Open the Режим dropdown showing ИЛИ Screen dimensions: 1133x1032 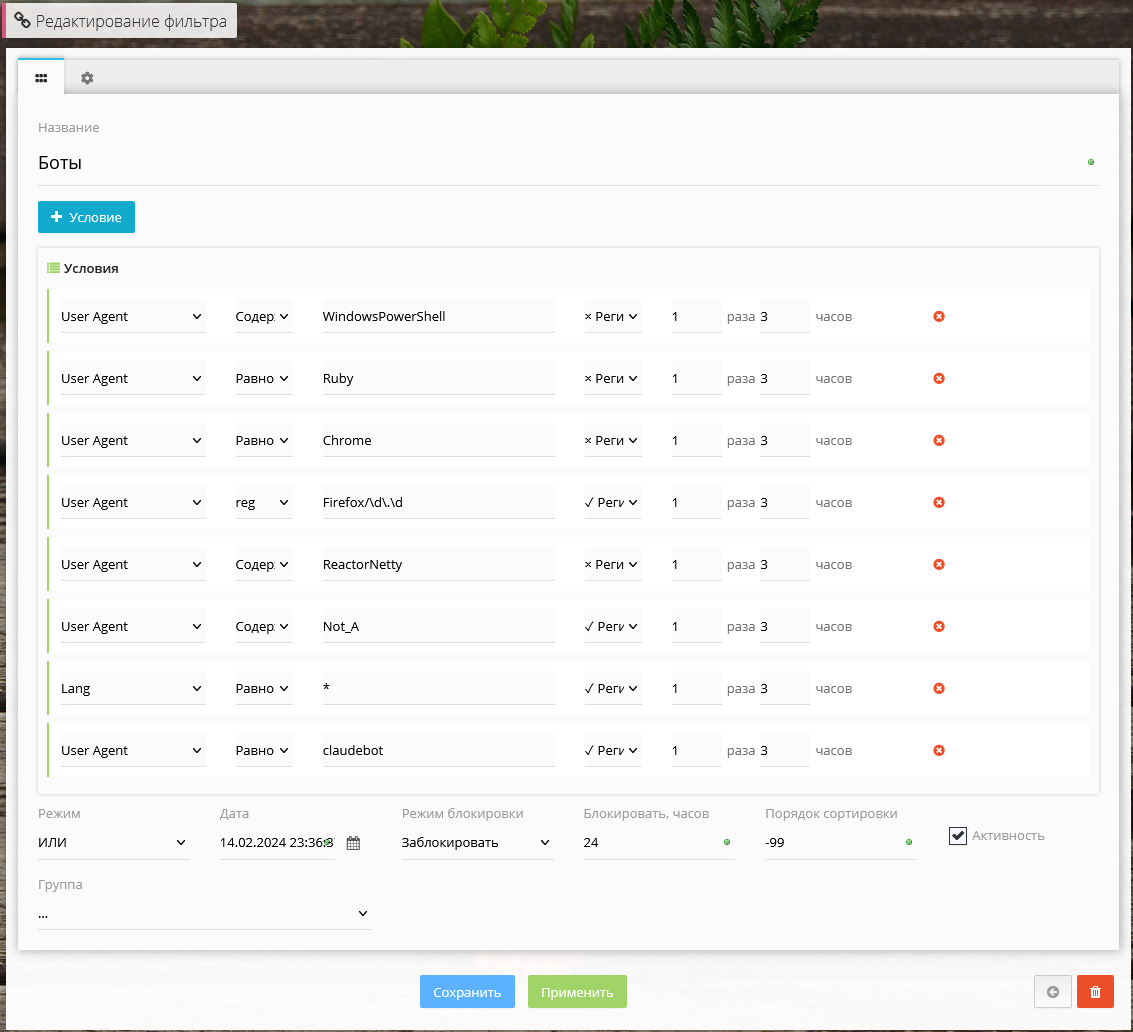112,843
